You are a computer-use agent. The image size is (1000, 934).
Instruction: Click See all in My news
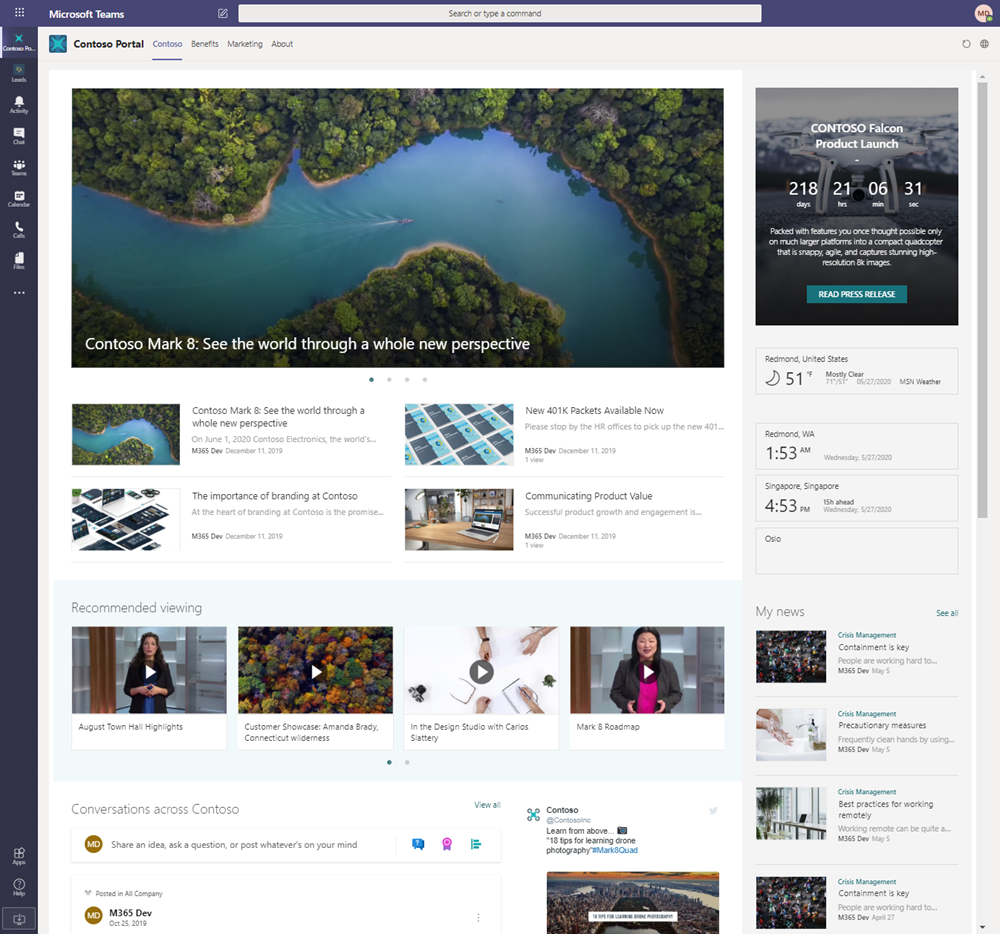coord(946,613)
